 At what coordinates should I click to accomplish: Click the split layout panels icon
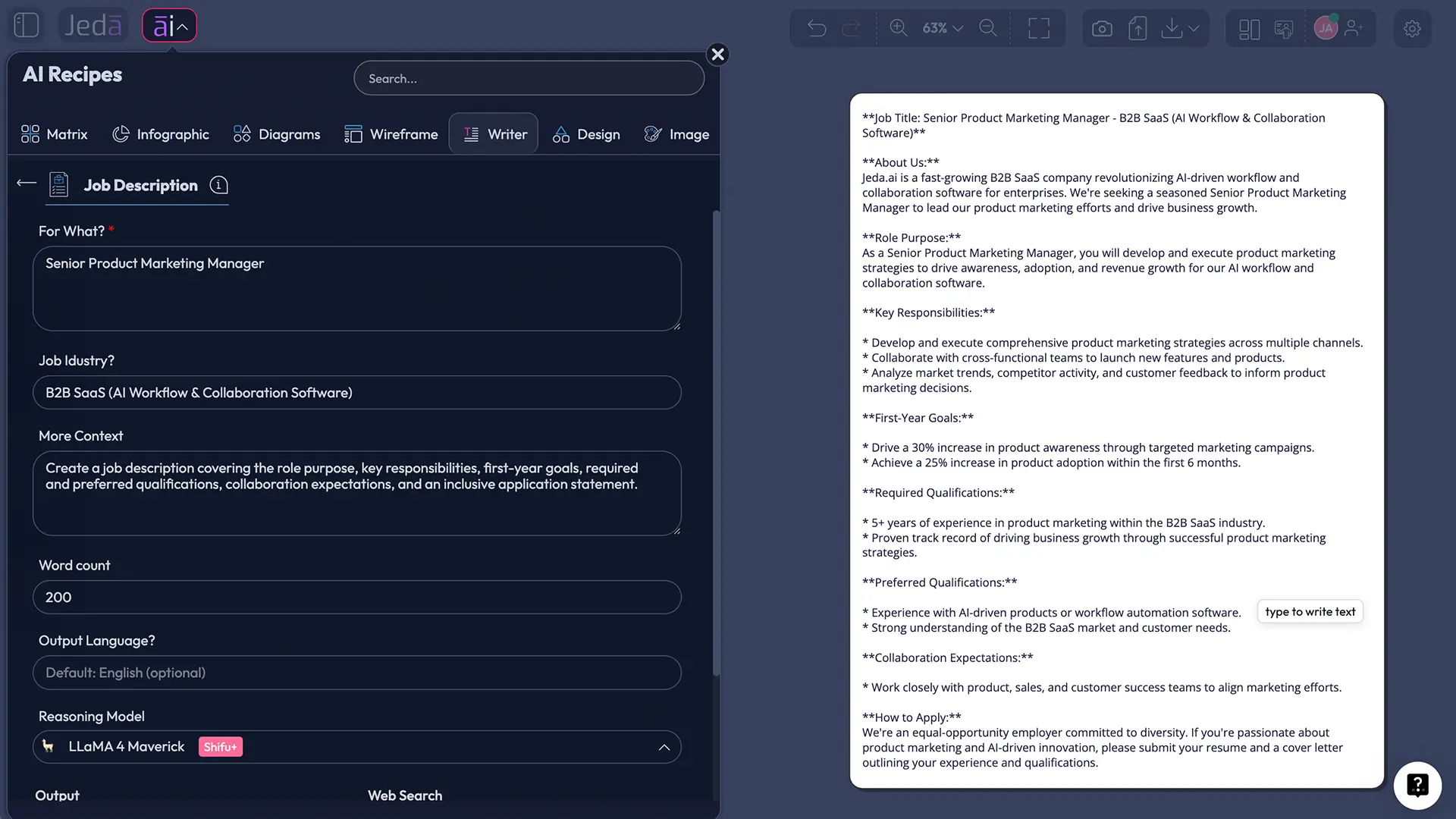(x=1249, y=29)
